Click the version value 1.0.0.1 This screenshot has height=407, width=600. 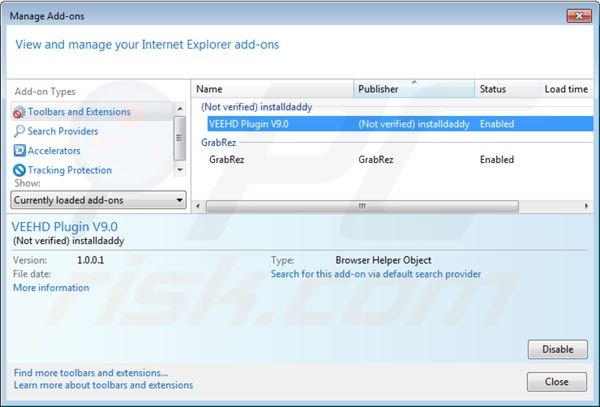click(x=90, y=260)
